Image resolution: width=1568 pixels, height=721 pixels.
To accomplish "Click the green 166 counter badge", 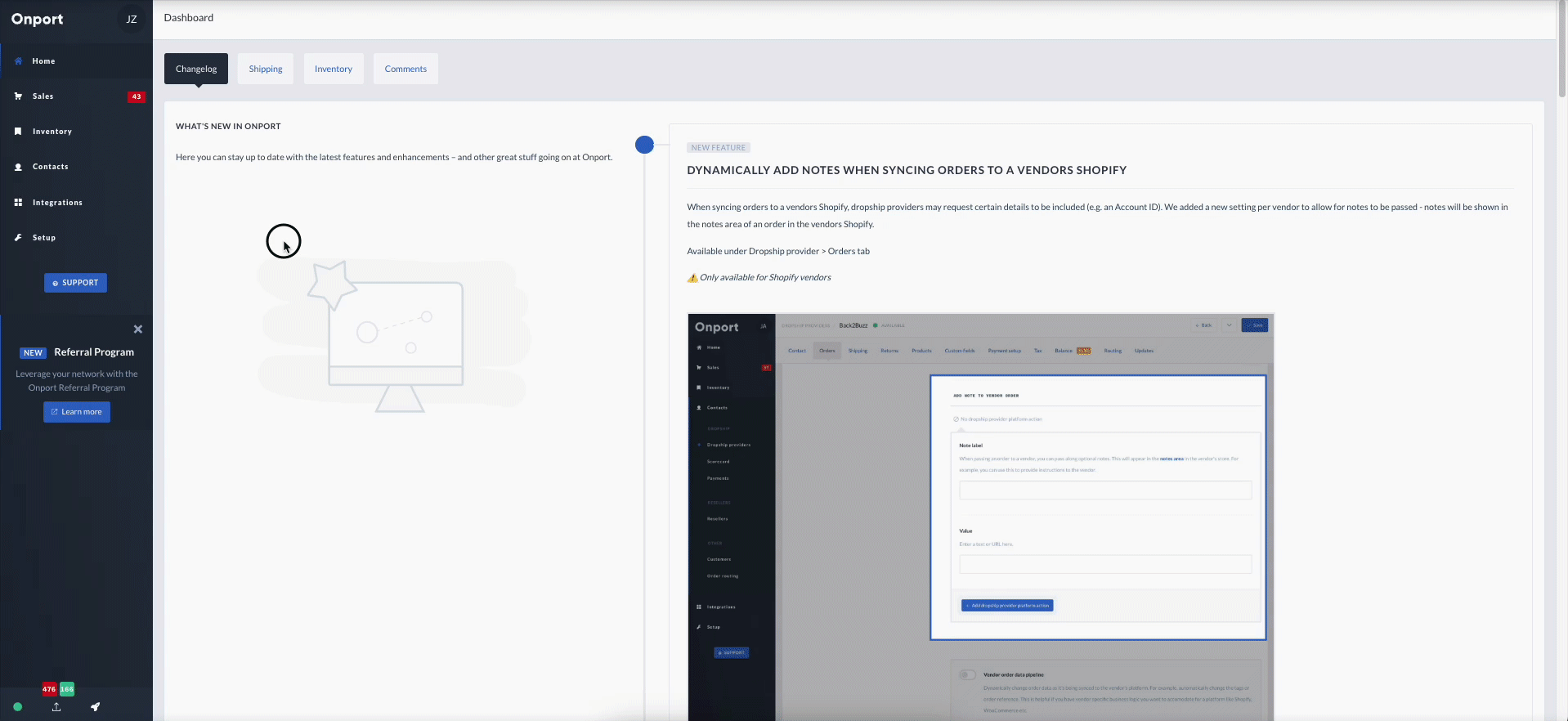I will (x=67, y=689).
